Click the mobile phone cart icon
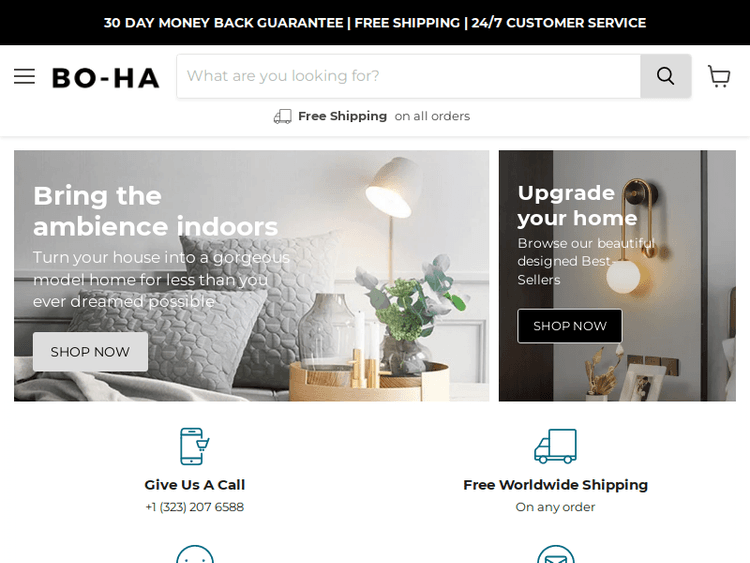 click(x=195, y=446)
